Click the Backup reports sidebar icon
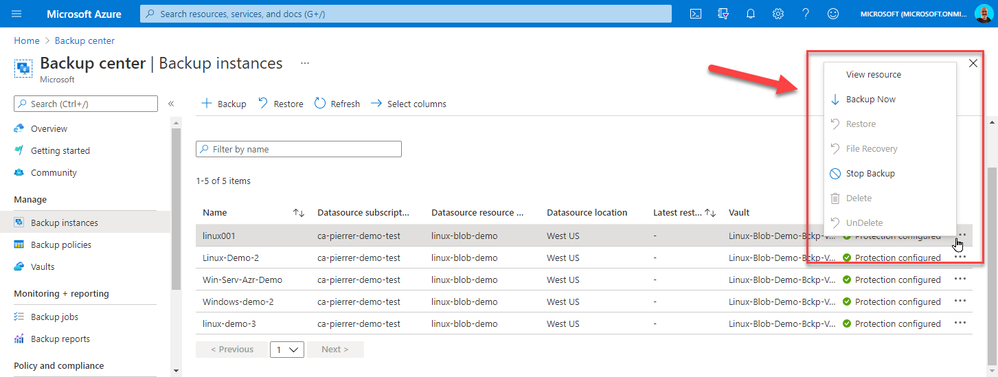This screenshot has height=377, width=998. click(x=19, y=339)
